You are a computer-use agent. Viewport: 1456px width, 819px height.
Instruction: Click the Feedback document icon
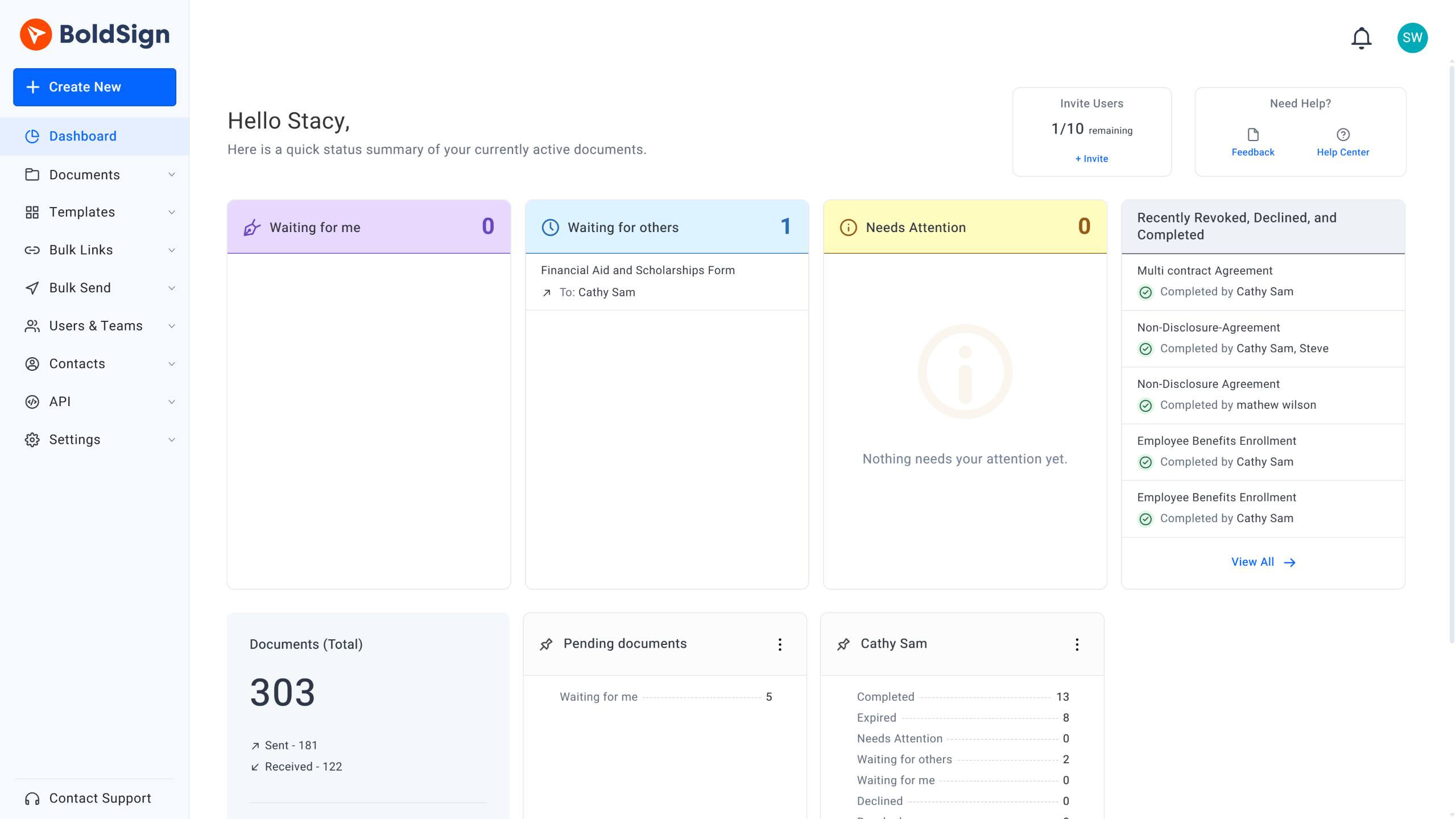pos(1252,135)
